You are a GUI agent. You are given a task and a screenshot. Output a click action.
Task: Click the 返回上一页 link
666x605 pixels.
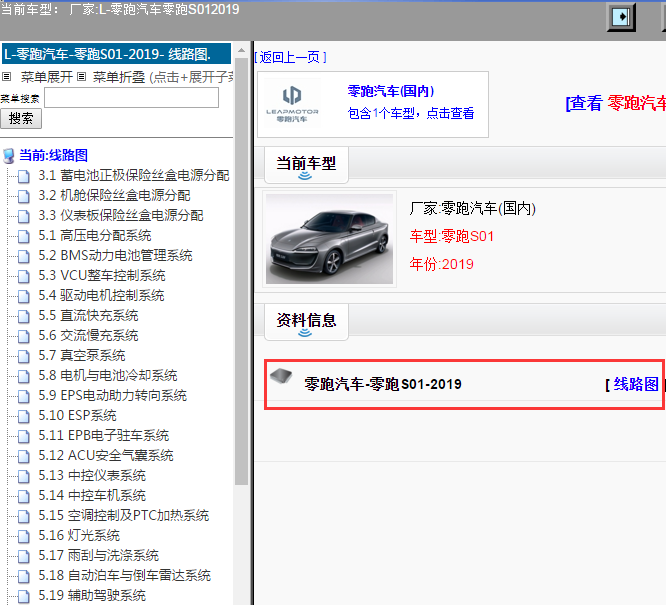(290, 57)
